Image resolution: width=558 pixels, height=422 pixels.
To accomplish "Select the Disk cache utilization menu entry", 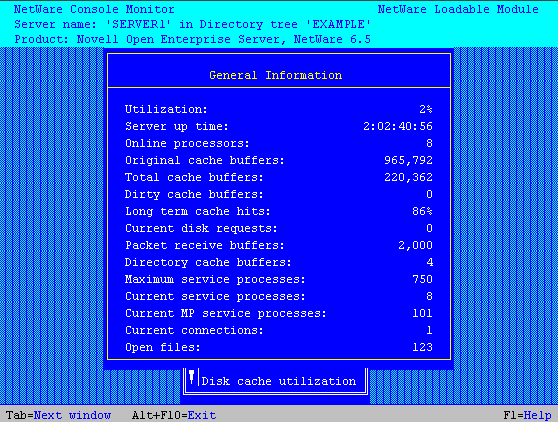I will tap(278, 381).
